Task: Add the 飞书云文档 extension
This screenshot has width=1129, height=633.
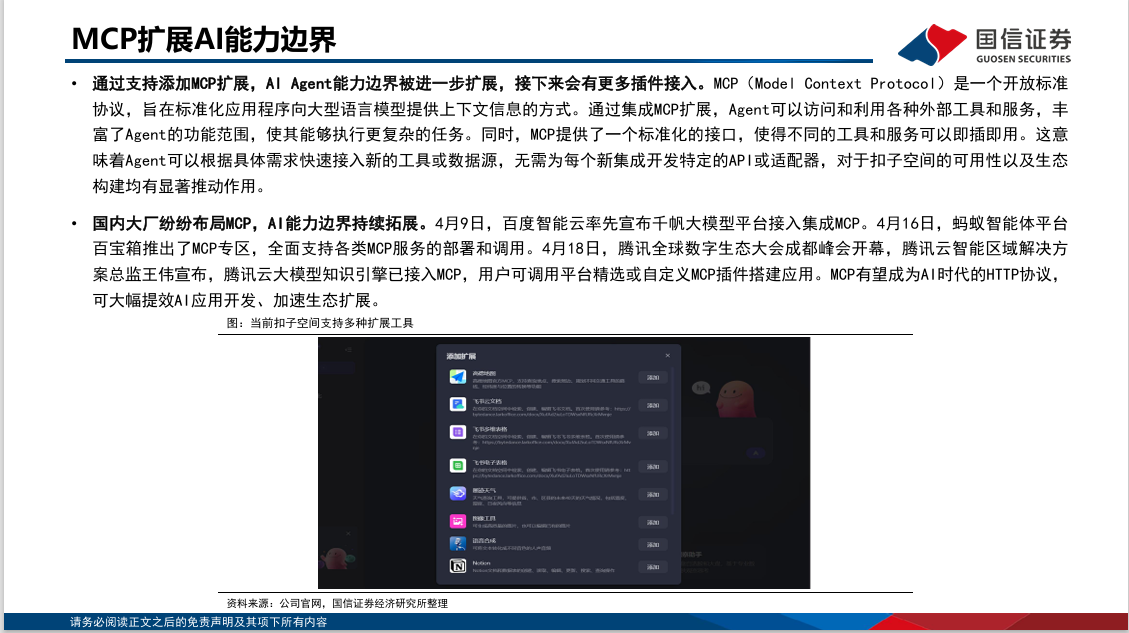Action: click(x=653, y=405)
